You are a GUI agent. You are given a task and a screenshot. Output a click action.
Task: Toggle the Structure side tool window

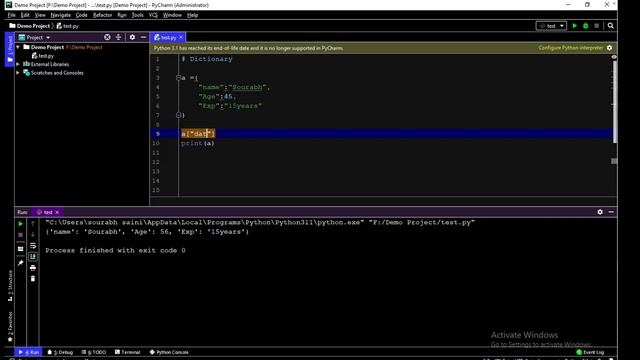(x=10, y=286)
